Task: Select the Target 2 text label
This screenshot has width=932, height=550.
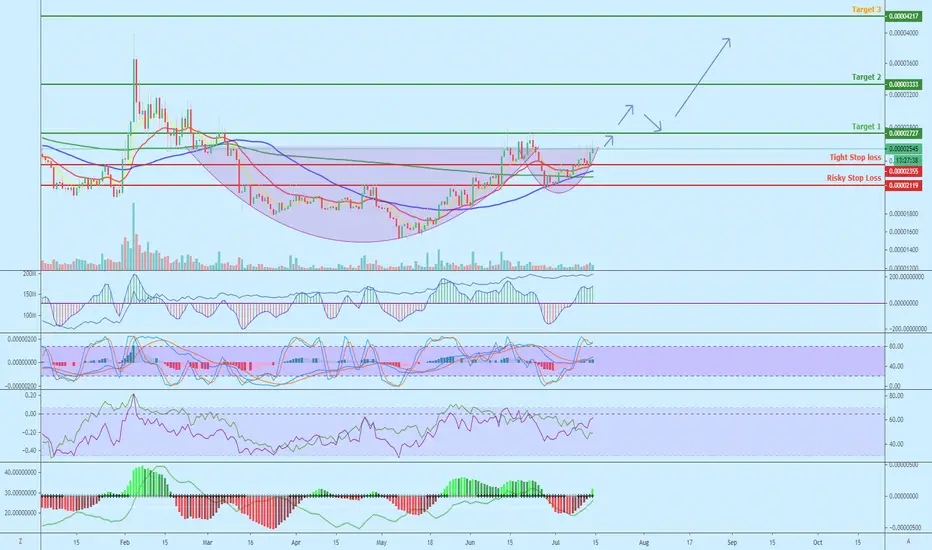Action: pos(867,77)
